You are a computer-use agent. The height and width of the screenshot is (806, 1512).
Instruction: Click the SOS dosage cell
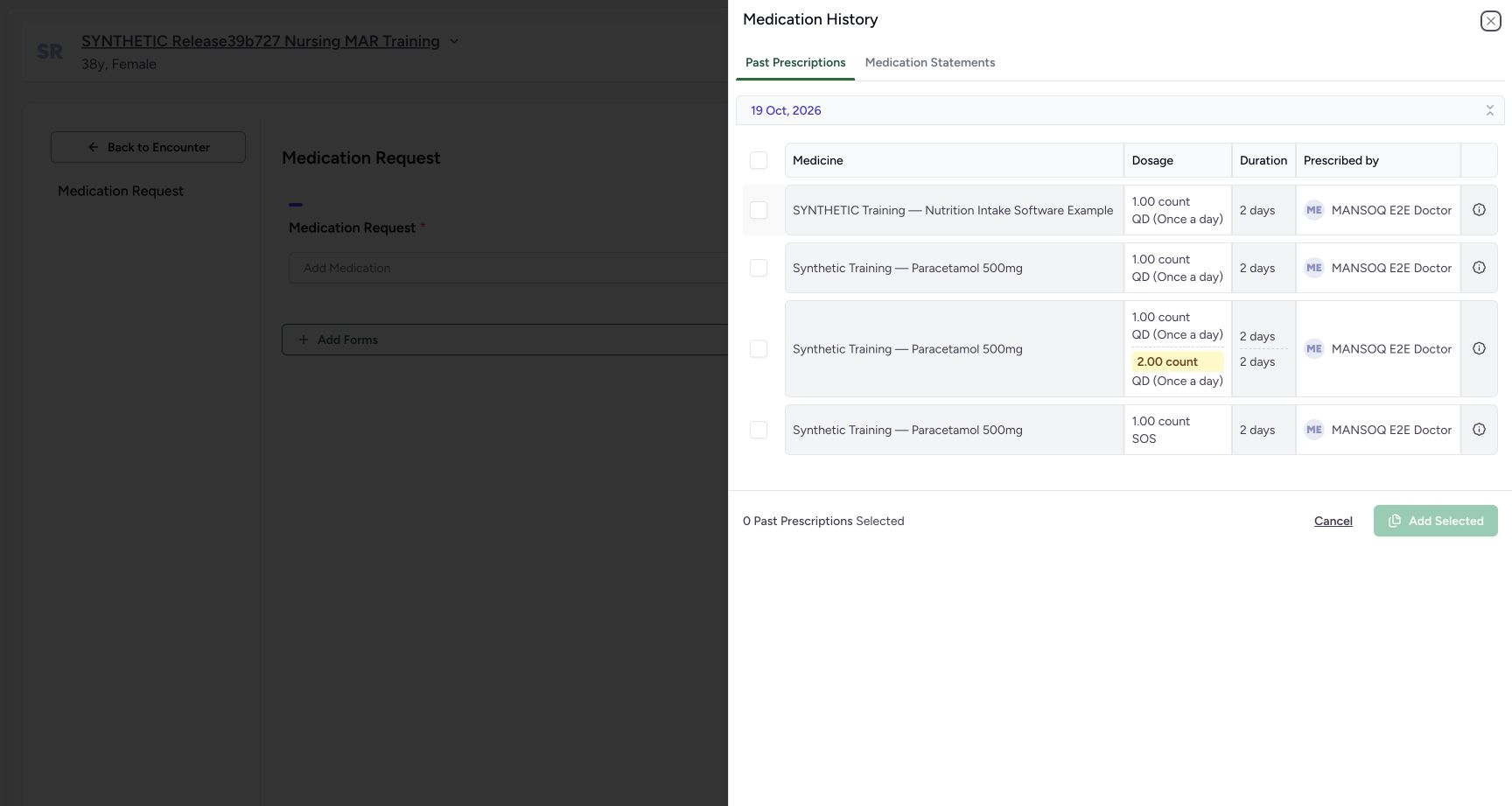tap(1177, 430)
